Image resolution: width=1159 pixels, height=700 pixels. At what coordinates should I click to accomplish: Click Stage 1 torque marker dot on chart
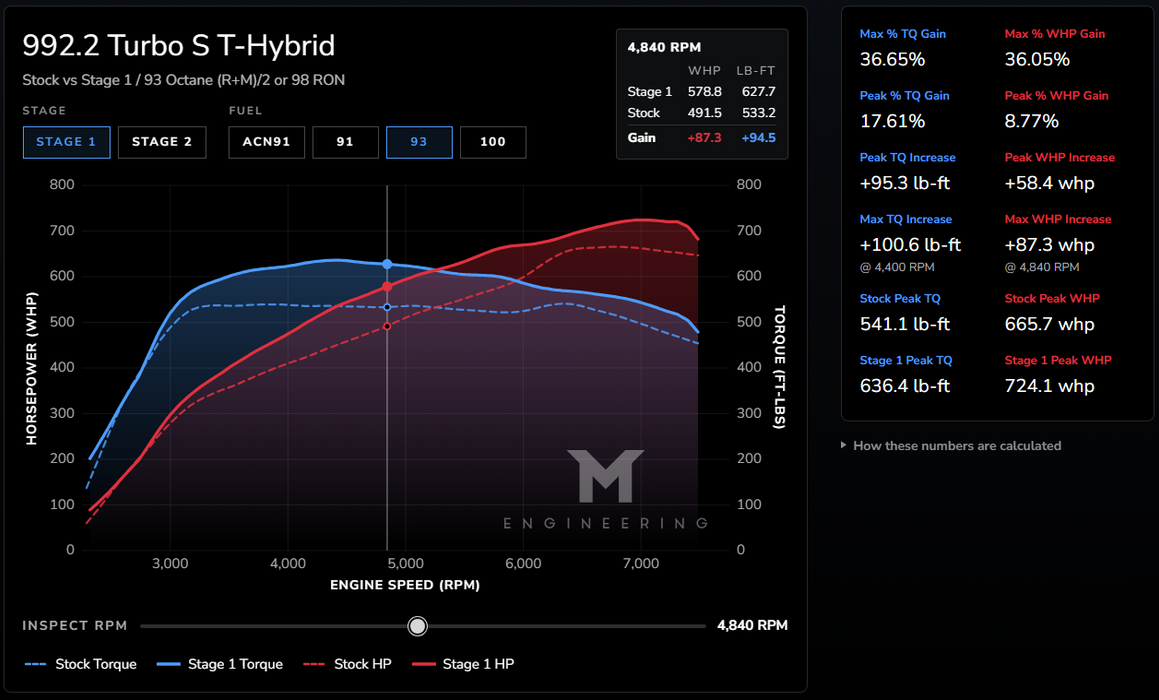[x=387, y=264]
